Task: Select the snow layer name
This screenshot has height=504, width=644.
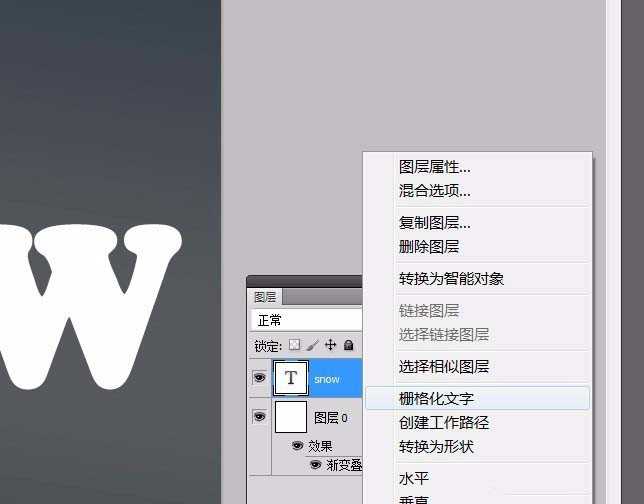Action: pos(327,379)
